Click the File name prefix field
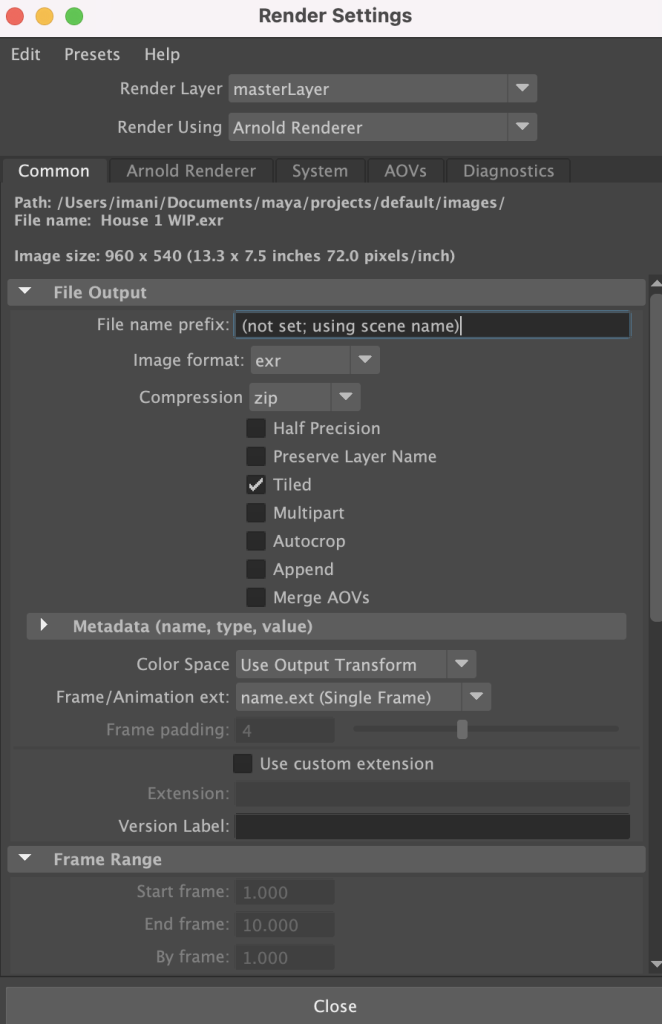 click(432, 325)
